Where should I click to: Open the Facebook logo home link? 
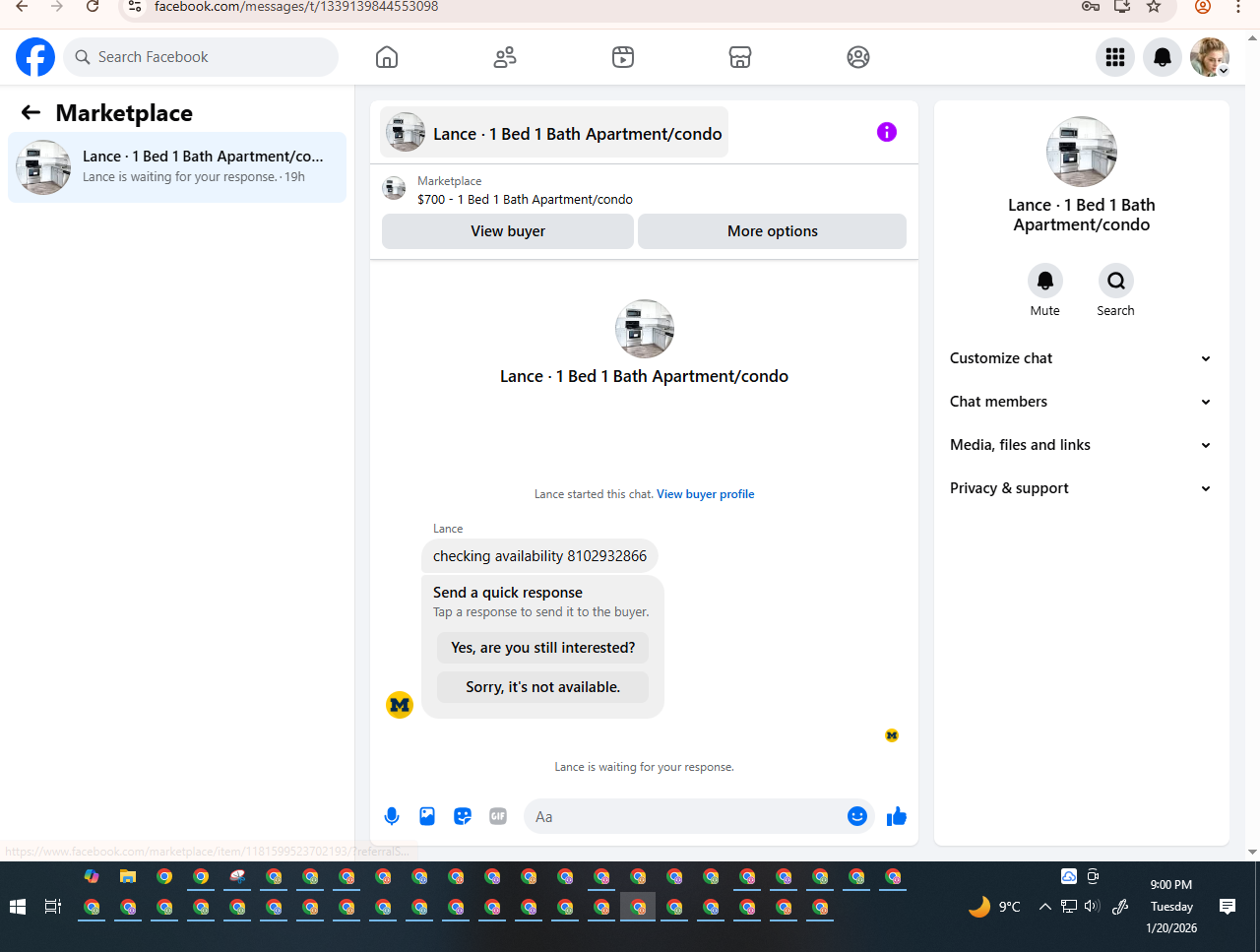(35, 57)
